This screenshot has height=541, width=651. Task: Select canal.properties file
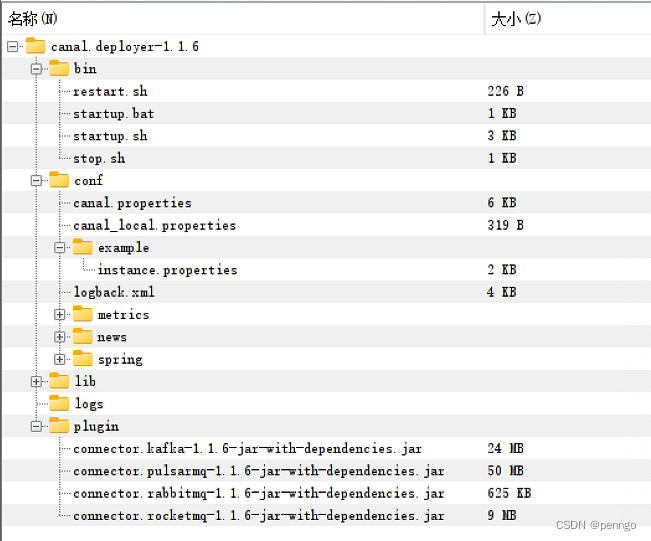click(132, 203)
